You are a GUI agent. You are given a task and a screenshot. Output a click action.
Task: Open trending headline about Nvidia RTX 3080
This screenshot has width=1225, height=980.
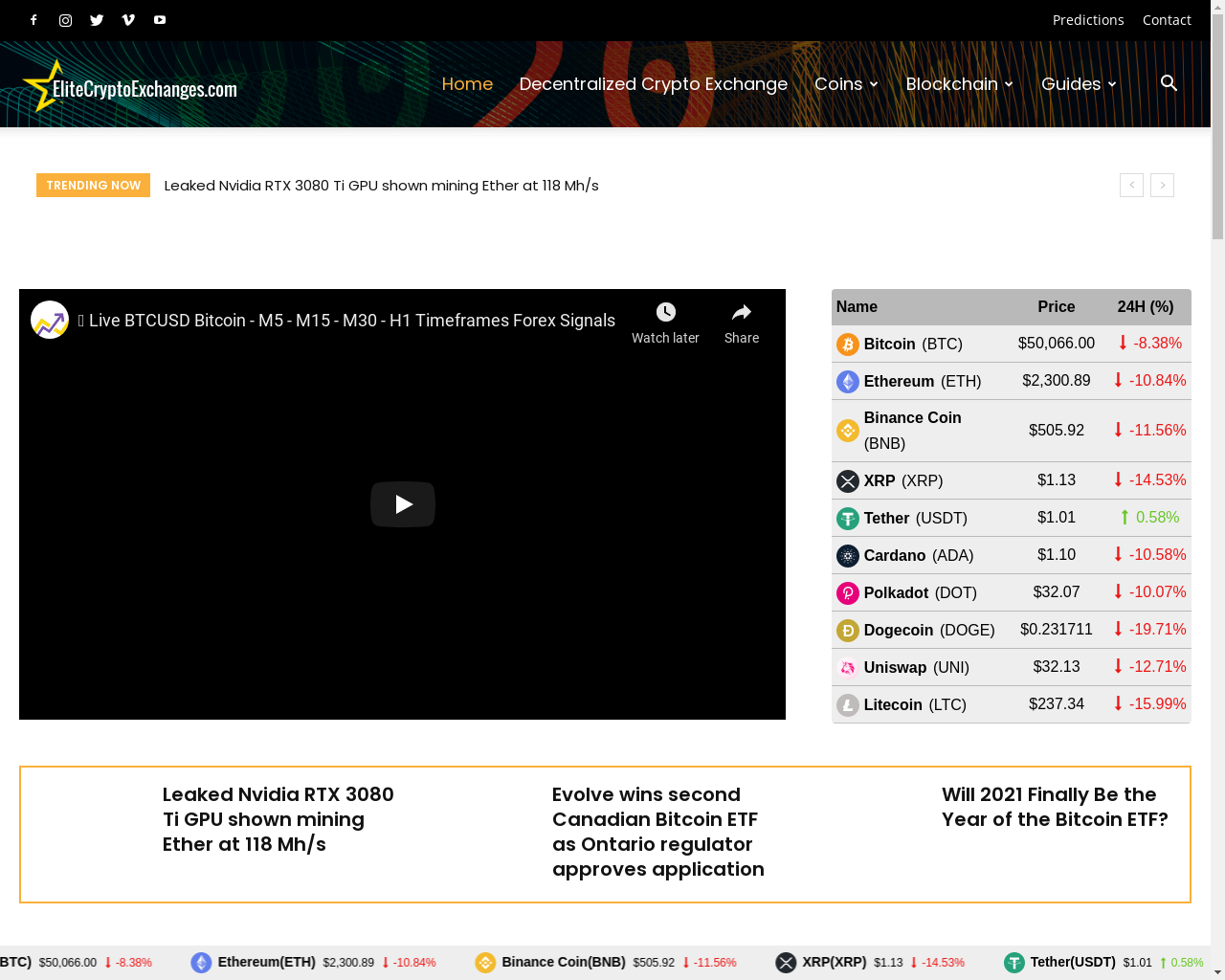coord(381,186)
